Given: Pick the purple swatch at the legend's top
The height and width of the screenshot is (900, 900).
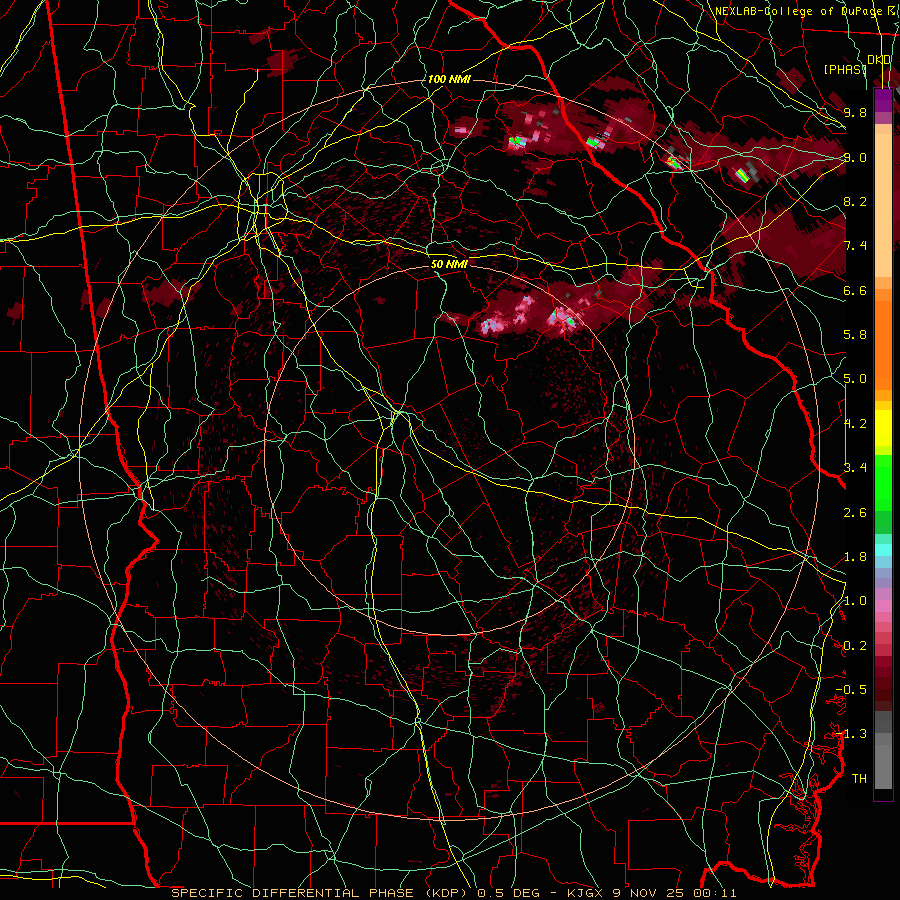Looking at the screenshot, I should coord(883,100).
